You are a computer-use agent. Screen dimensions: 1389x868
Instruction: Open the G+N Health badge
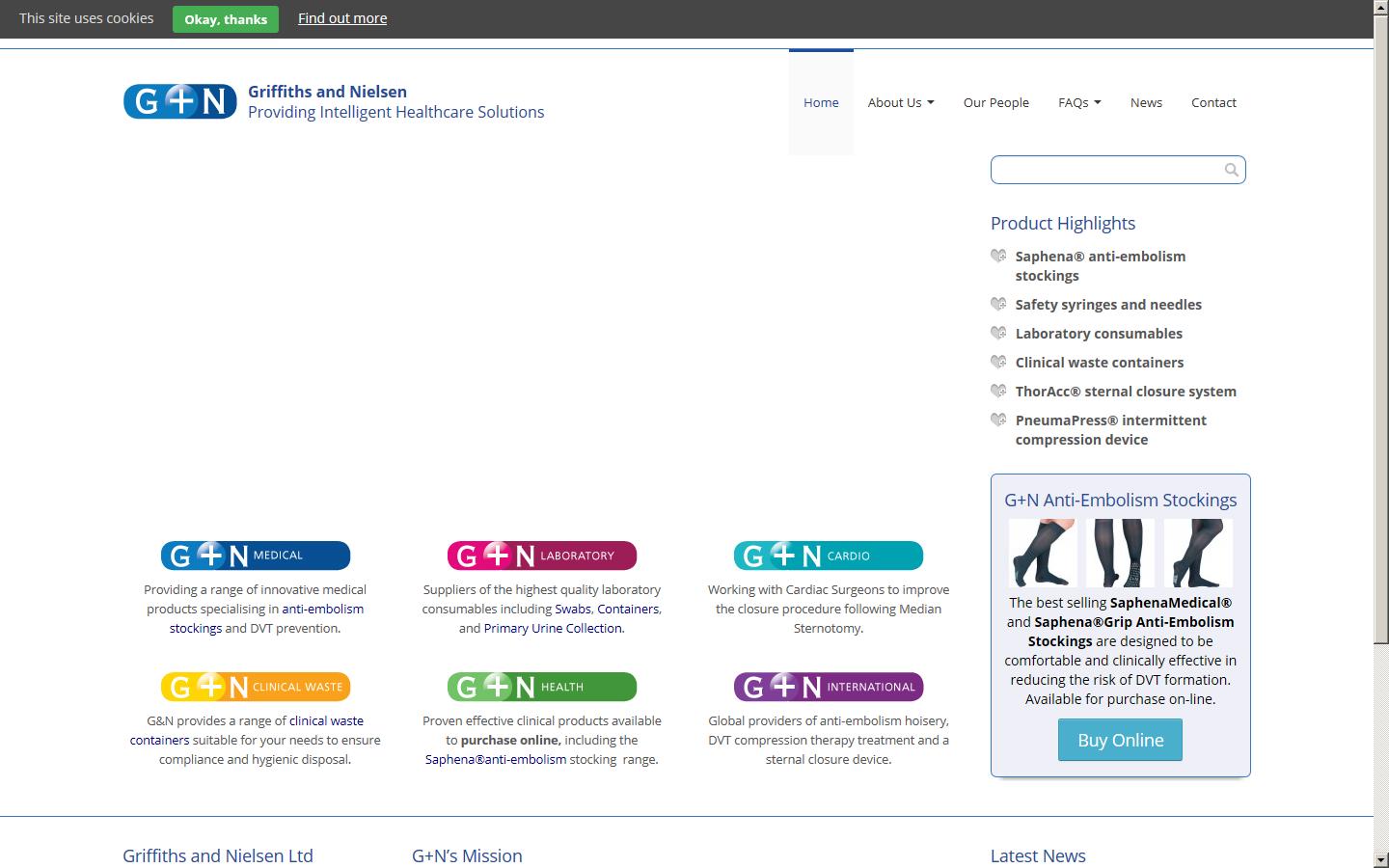tap(542, 687)
